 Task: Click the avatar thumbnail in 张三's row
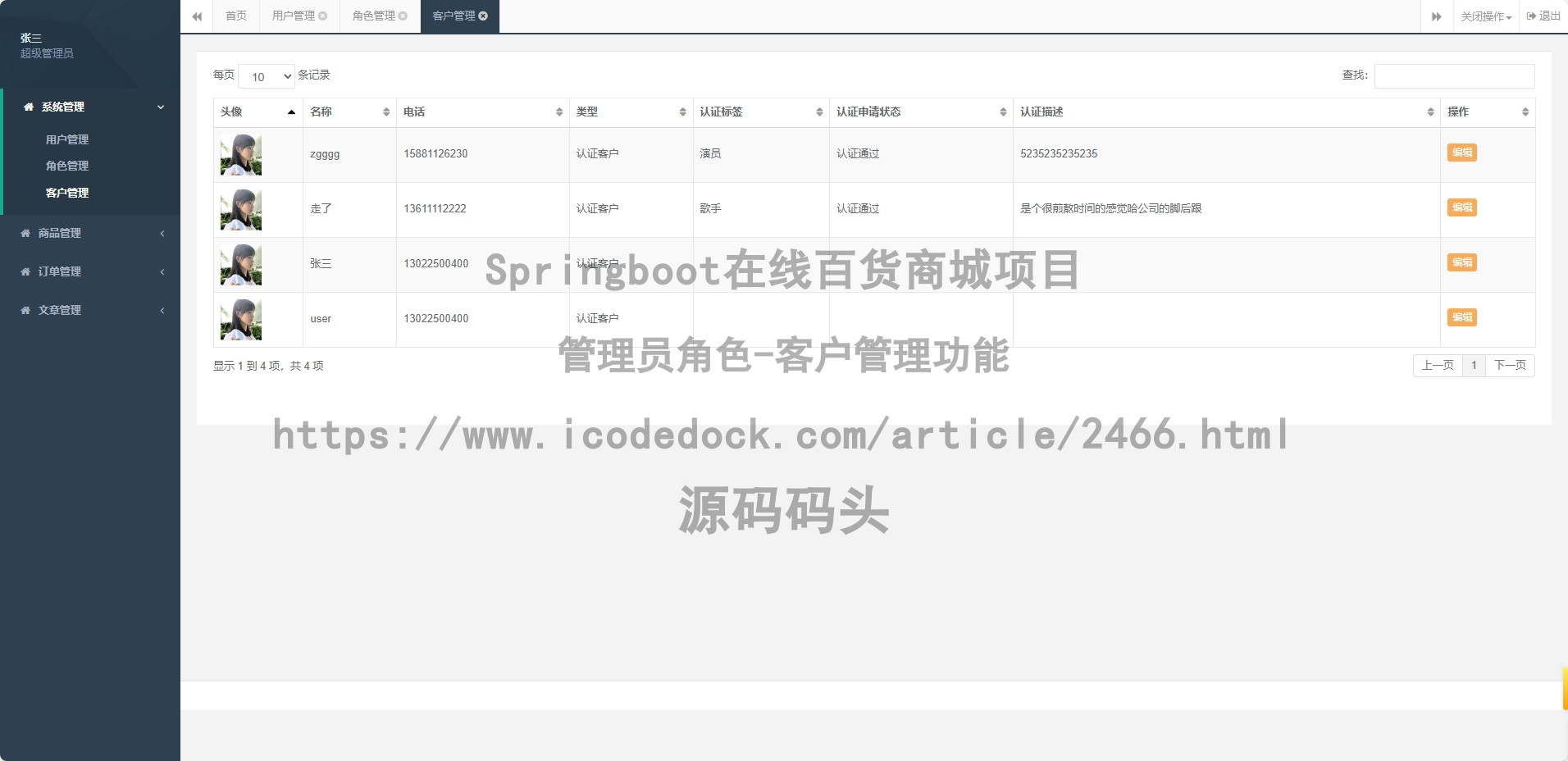tap(241, 265)
